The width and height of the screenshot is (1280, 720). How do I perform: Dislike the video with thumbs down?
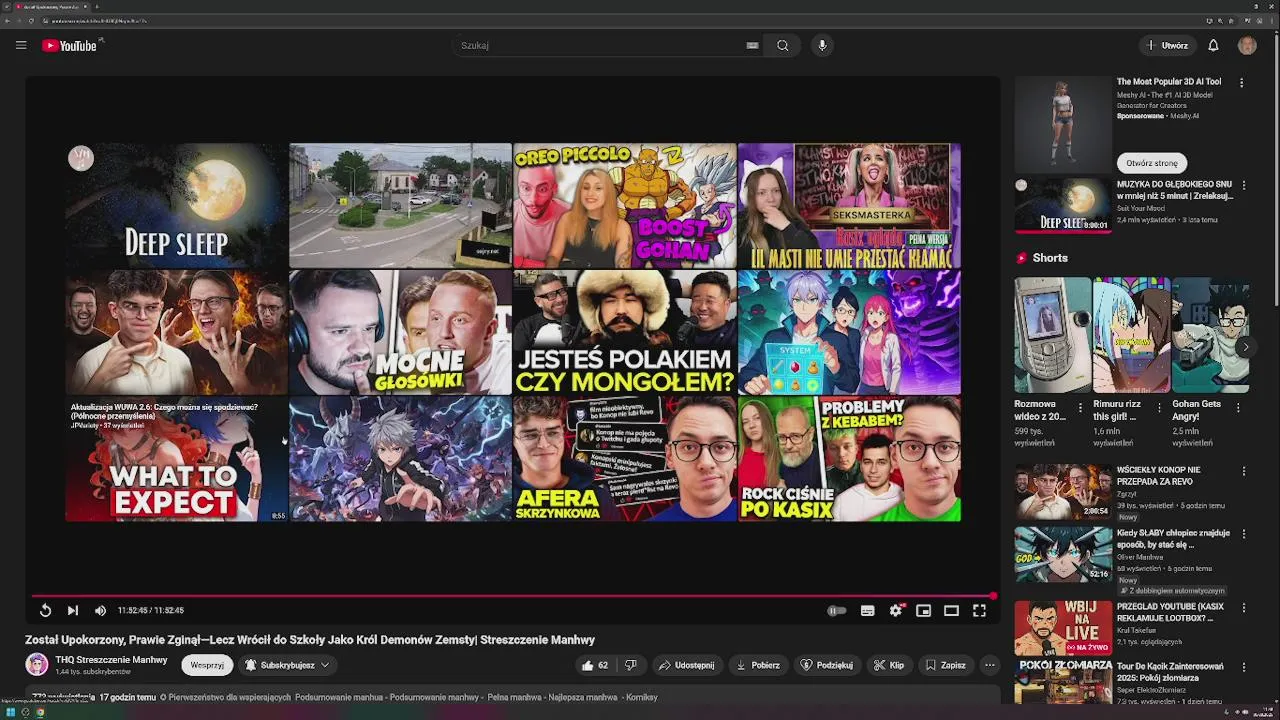[630, 665]
